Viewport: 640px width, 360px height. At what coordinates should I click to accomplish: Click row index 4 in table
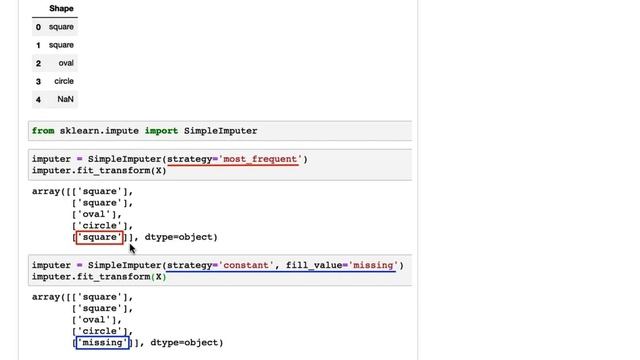click(x=38, y=99)
